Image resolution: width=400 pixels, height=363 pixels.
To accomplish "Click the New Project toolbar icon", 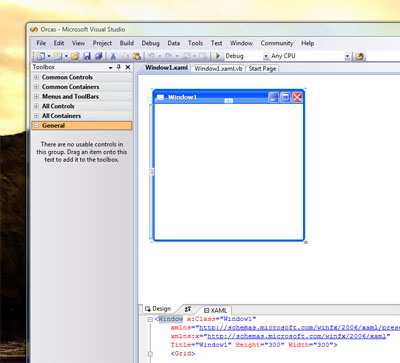I will [41, 56].
